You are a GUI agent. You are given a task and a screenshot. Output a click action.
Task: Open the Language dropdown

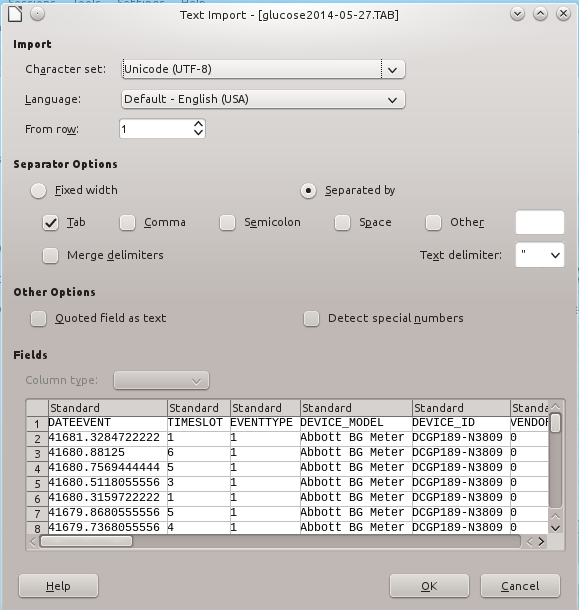click(263, 99)
